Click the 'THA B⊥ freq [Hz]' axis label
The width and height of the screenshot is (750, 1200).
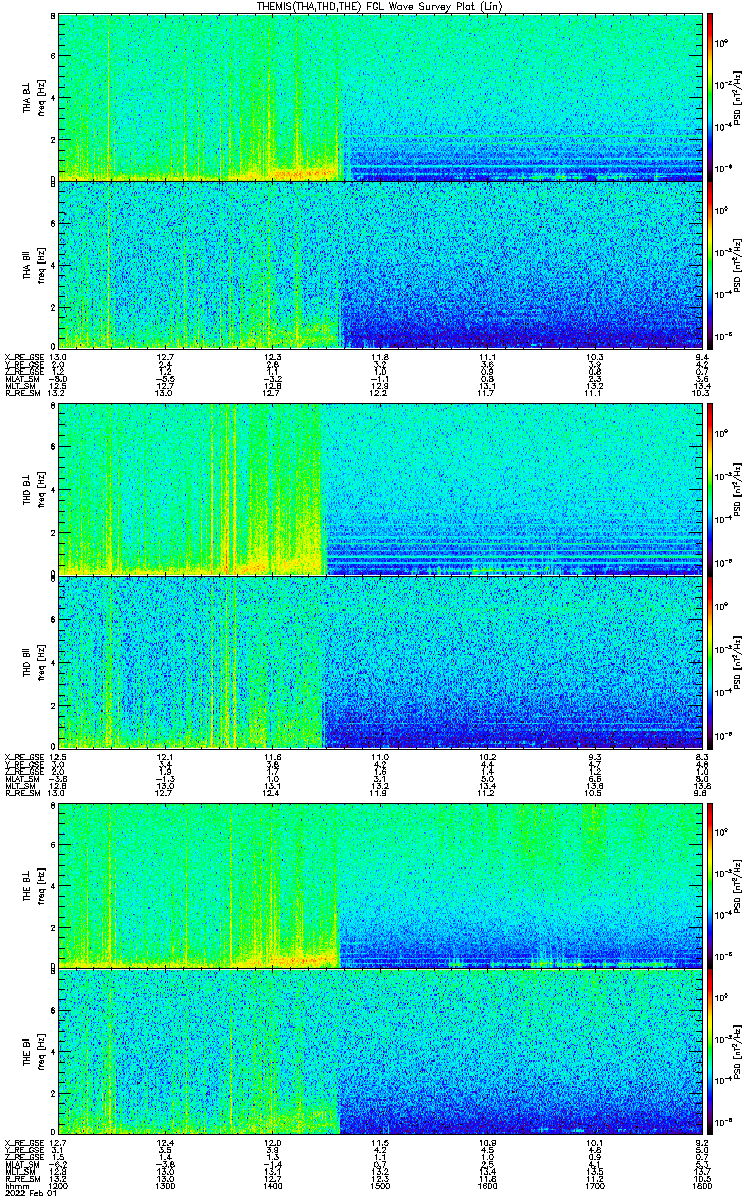35,98
